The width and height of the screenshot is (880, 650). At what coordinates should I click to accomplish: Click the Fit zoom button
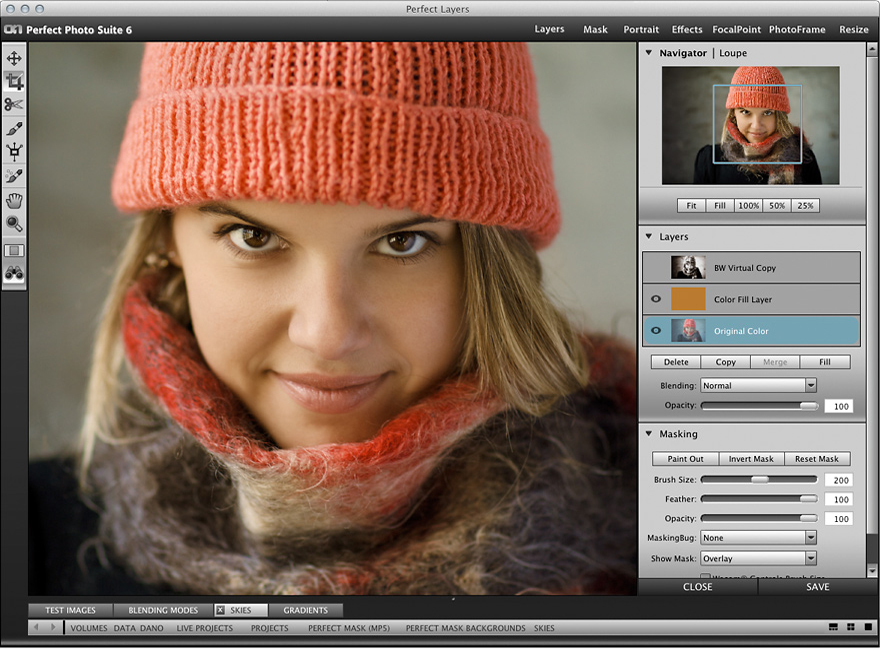pos(691,205)
